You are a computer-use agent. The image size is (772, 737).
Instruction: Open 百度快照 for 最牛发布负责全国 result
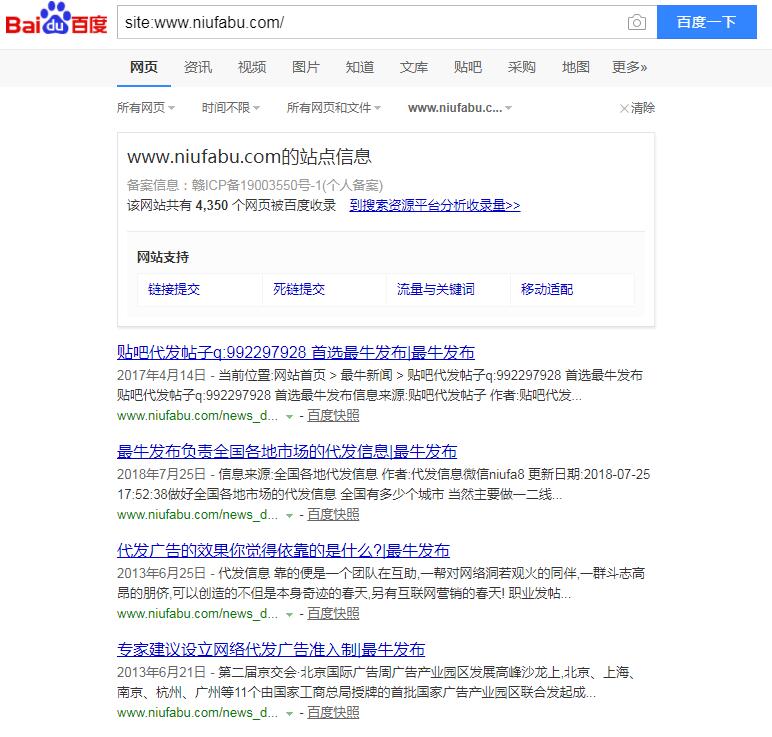[x=333, y=514]
